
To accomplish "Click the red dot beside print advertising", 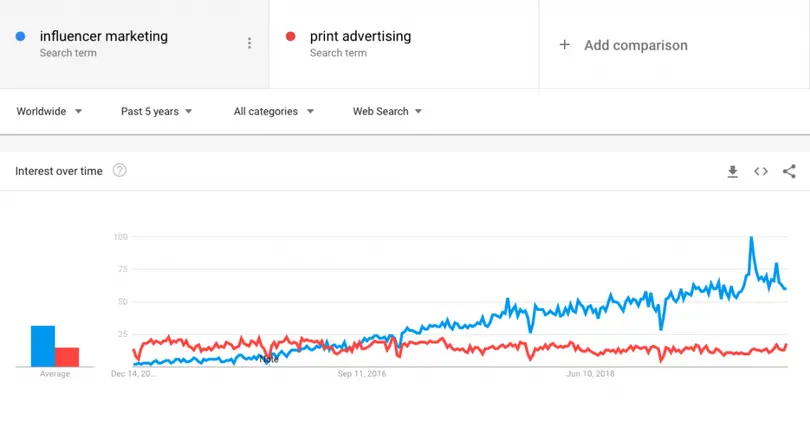I will pyautogui.click(x=290, y=37).
